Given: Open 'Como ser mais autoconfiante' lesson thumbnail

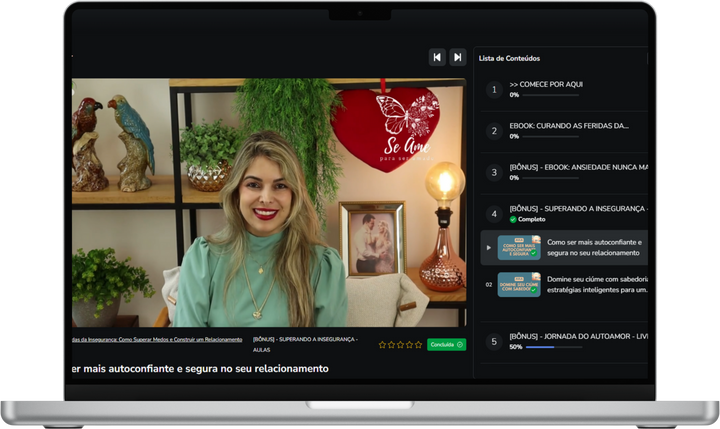Looking at the screenshot, I should [x=519, y=247].
